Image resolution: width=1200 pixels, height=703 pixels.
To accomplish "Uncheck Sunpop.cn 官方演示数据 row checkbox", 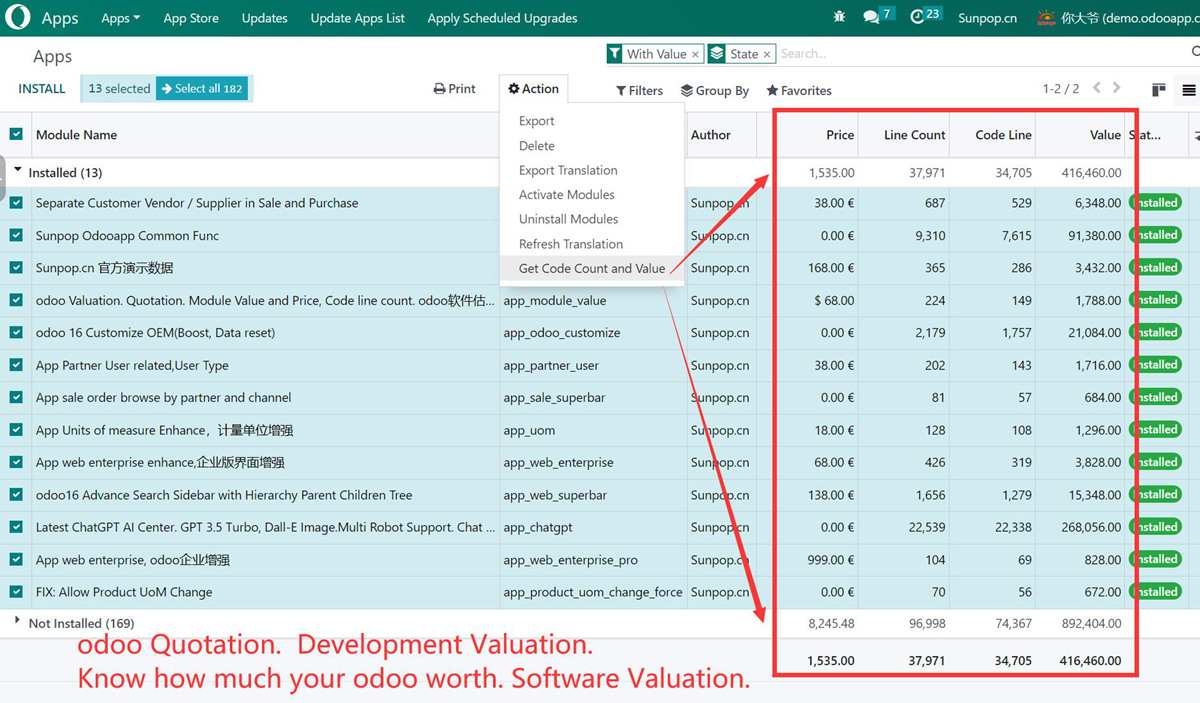I will point(16,268).
